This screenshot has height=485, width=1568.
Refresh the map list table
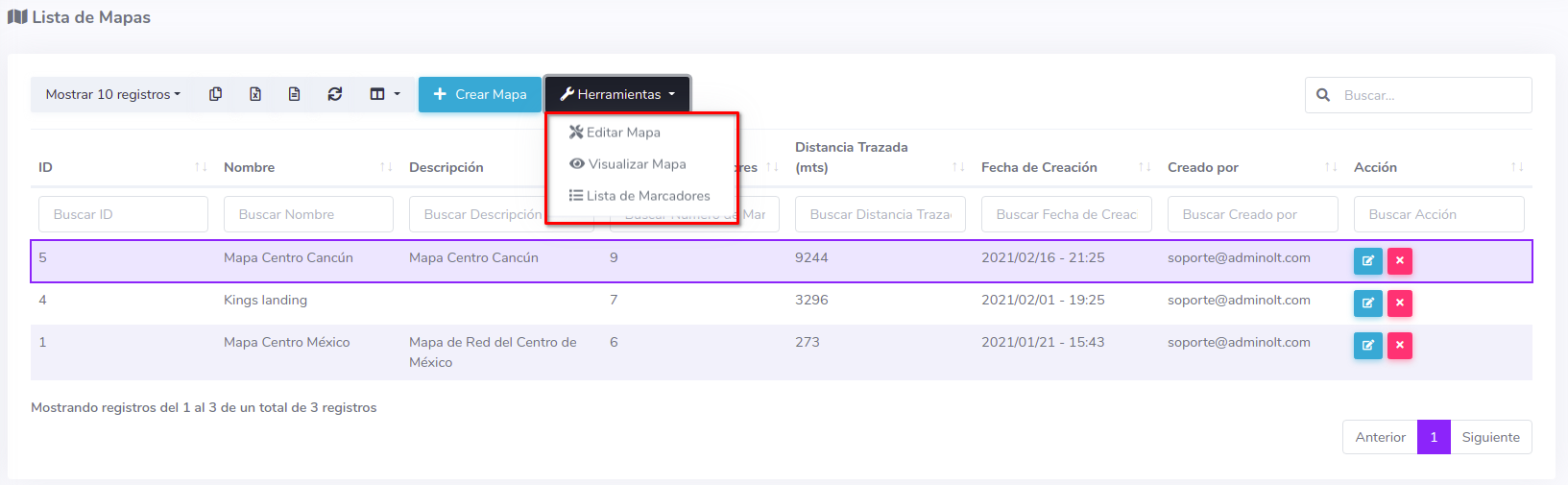(334, 94)
